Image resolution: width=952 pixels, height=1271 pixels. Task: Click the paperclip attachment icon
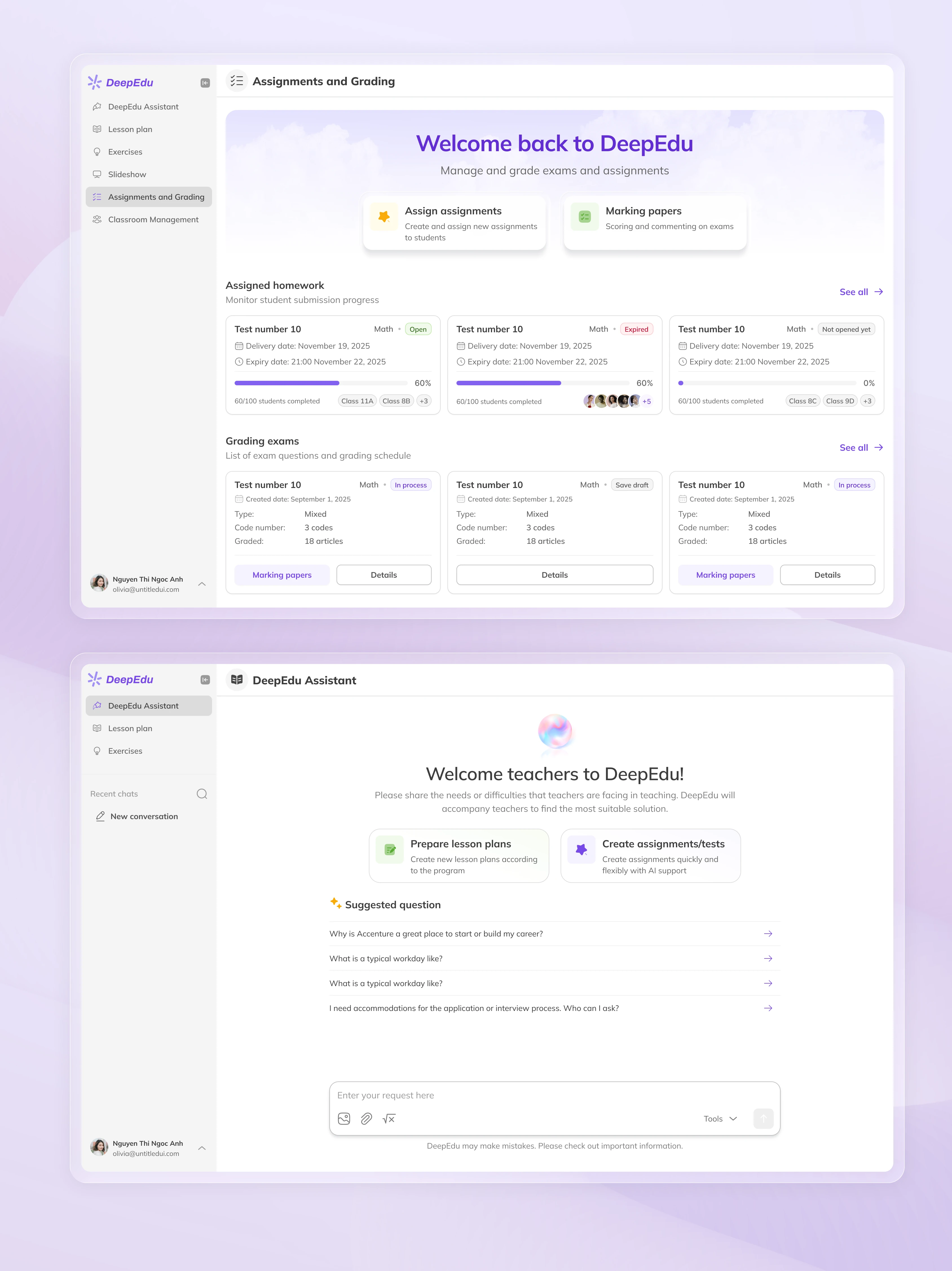[x=367, y=1118]
